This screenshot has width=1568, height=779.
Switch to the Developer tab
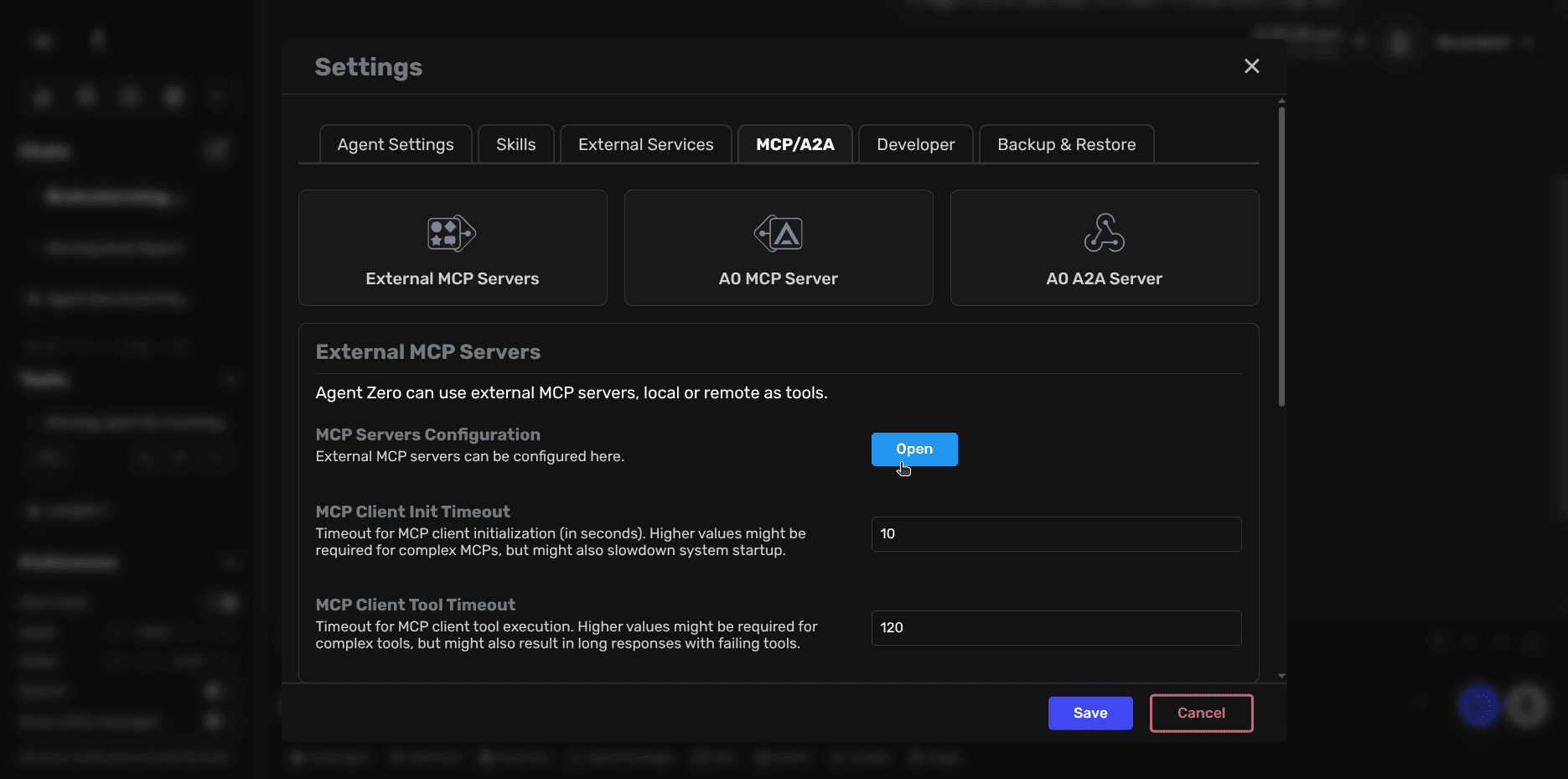tap(915, 143)
